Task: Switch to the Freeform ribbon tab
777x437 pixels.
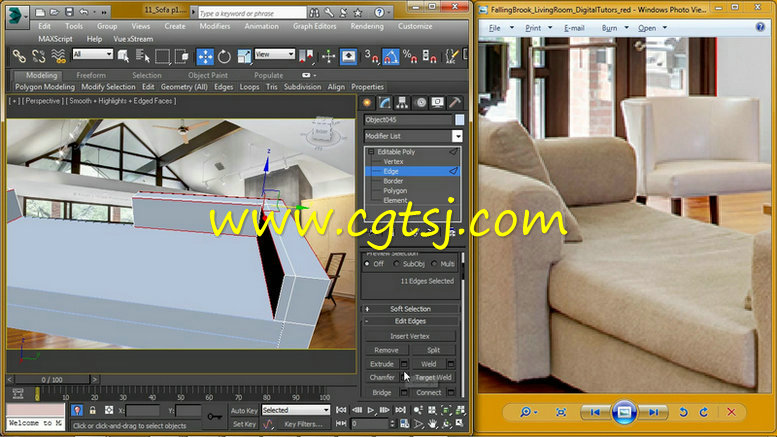Action: [x=91, y=75]
